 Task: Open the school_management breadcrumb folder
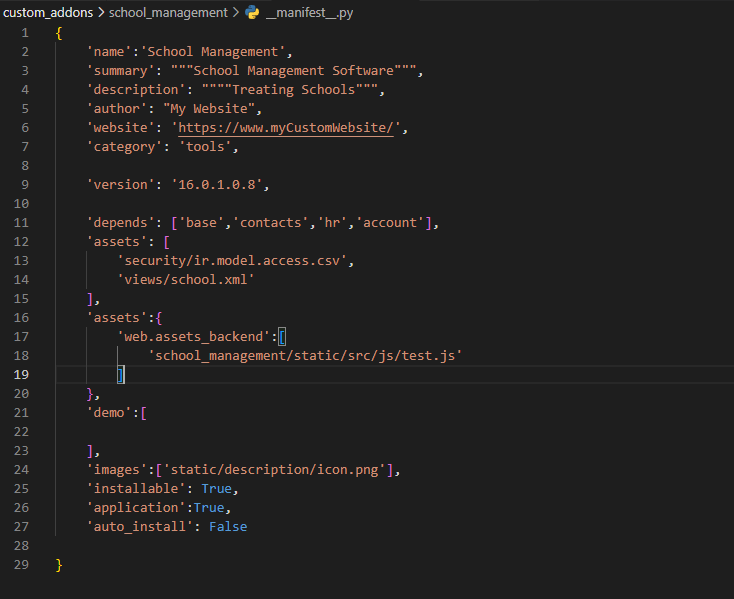pyautogui.click(x=168, y=13)
